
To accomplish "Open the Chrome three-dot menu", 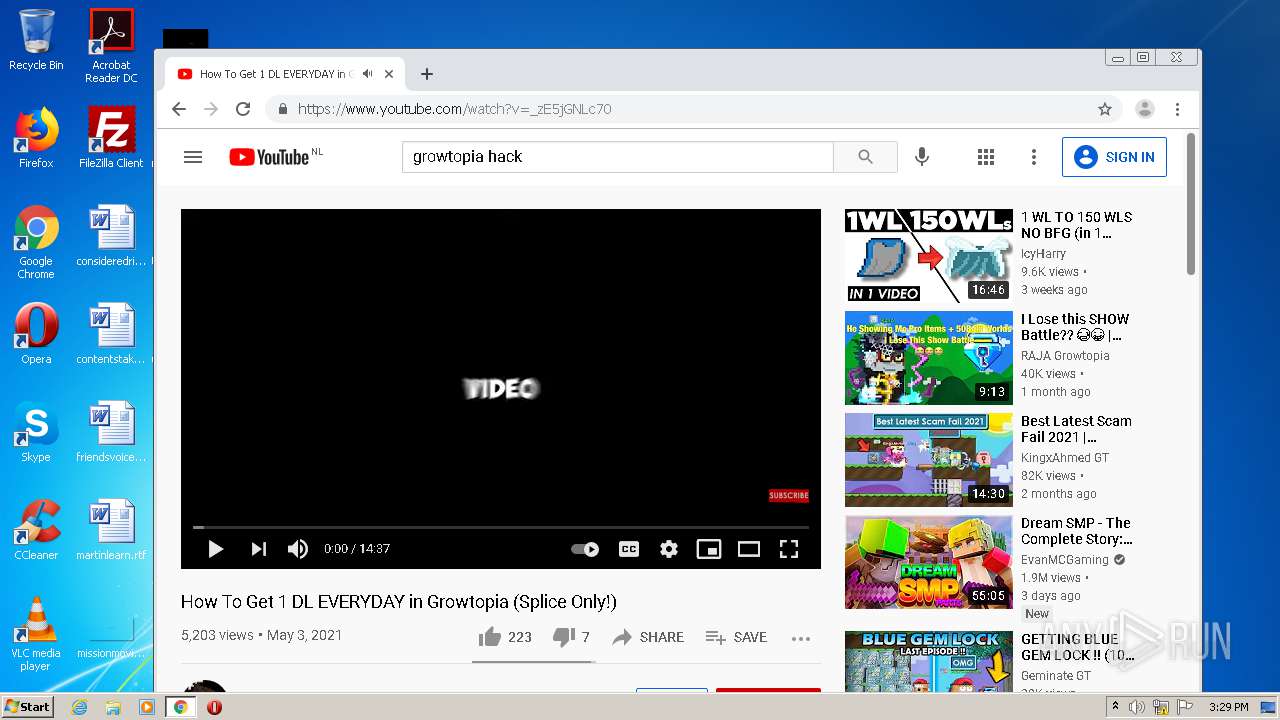I will tap(1177, 109).
